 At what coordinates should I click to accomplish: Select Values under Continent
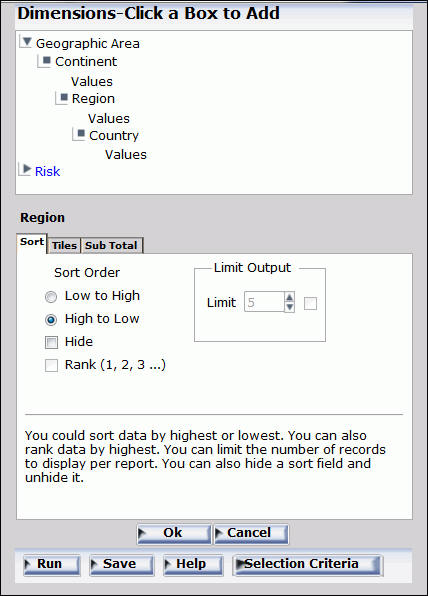pos(92,81)
